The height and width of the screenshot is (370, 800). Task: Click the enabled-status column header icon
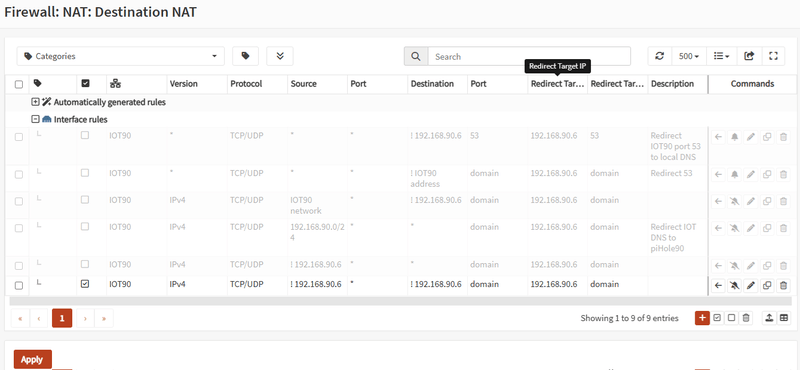[x=86, y=84]
